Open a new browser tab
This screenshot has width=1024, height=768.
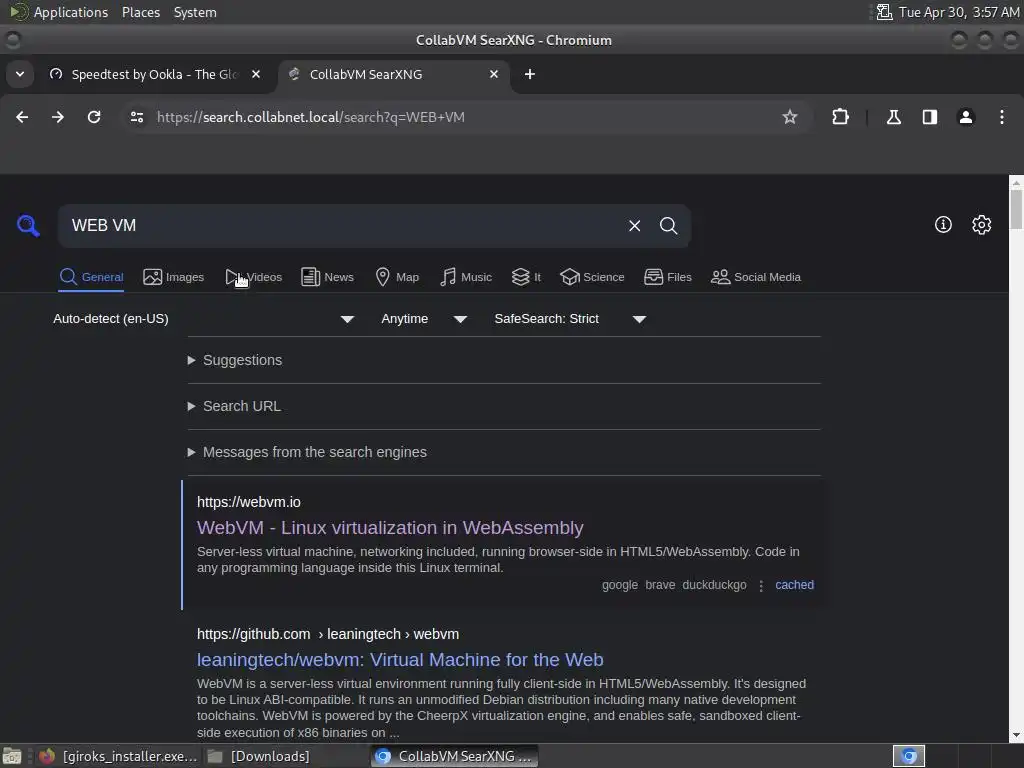(x=530, y=74)
